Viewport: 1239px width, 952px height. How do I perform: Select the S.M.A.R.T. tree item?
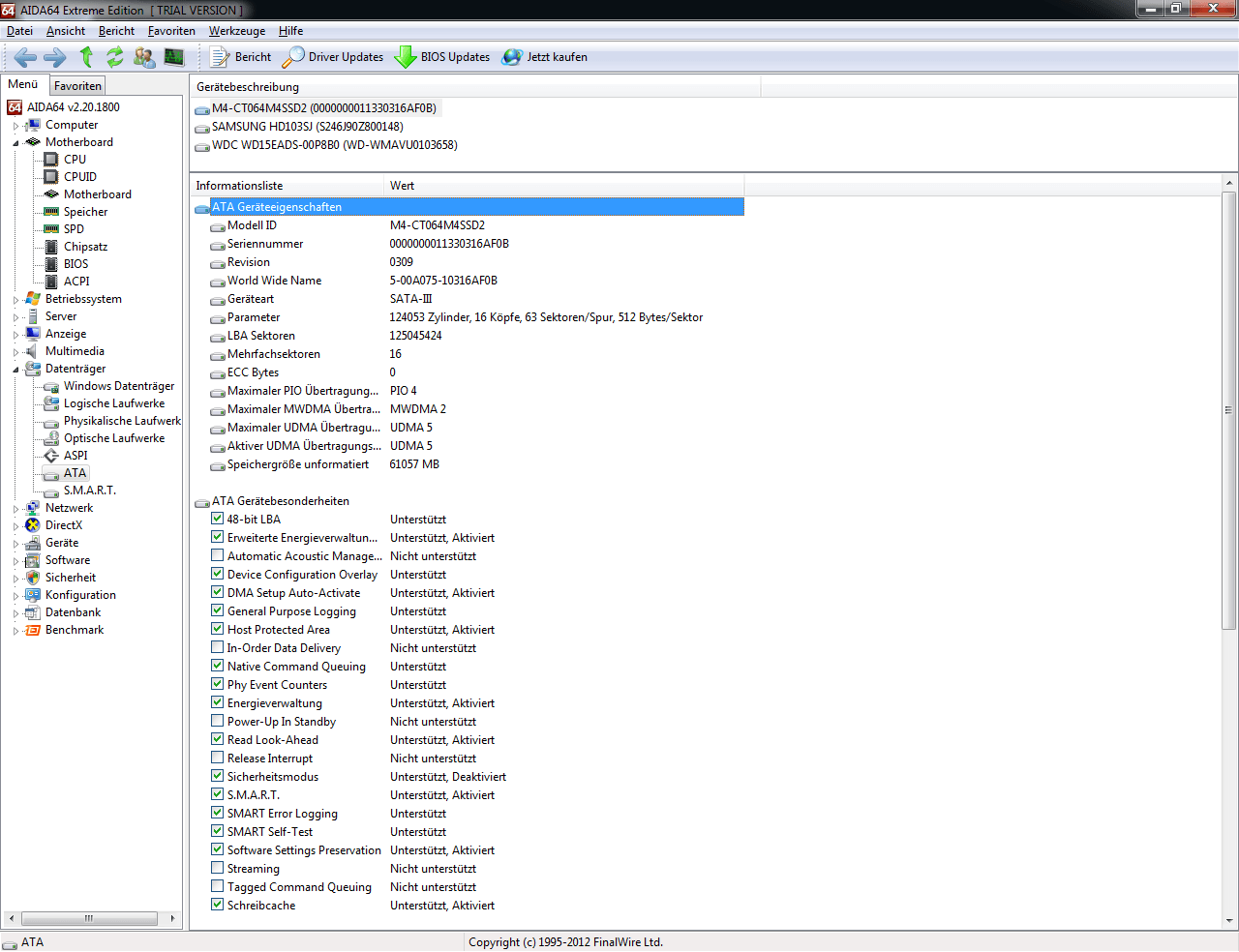90,491
